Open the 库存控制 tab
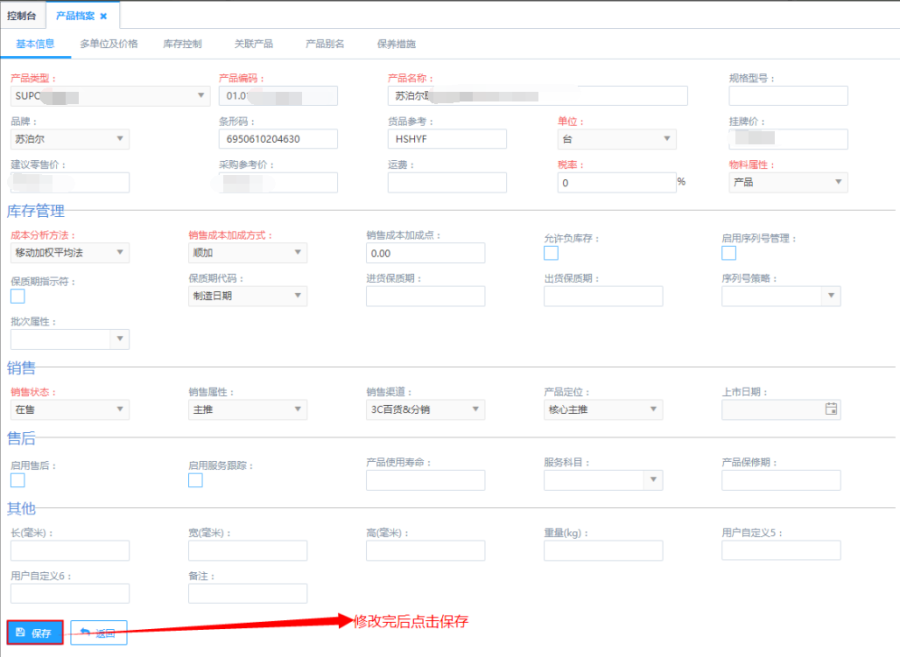The width and height of the screenshot is (900, 657). pos(182,44)
